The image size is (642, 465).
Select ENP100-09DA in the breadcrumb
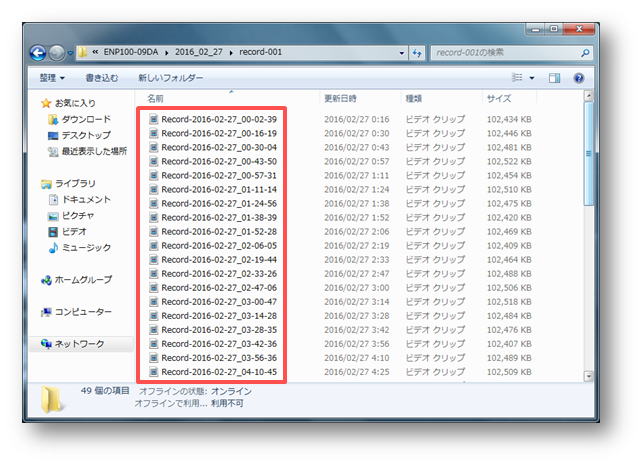(131, 52)
